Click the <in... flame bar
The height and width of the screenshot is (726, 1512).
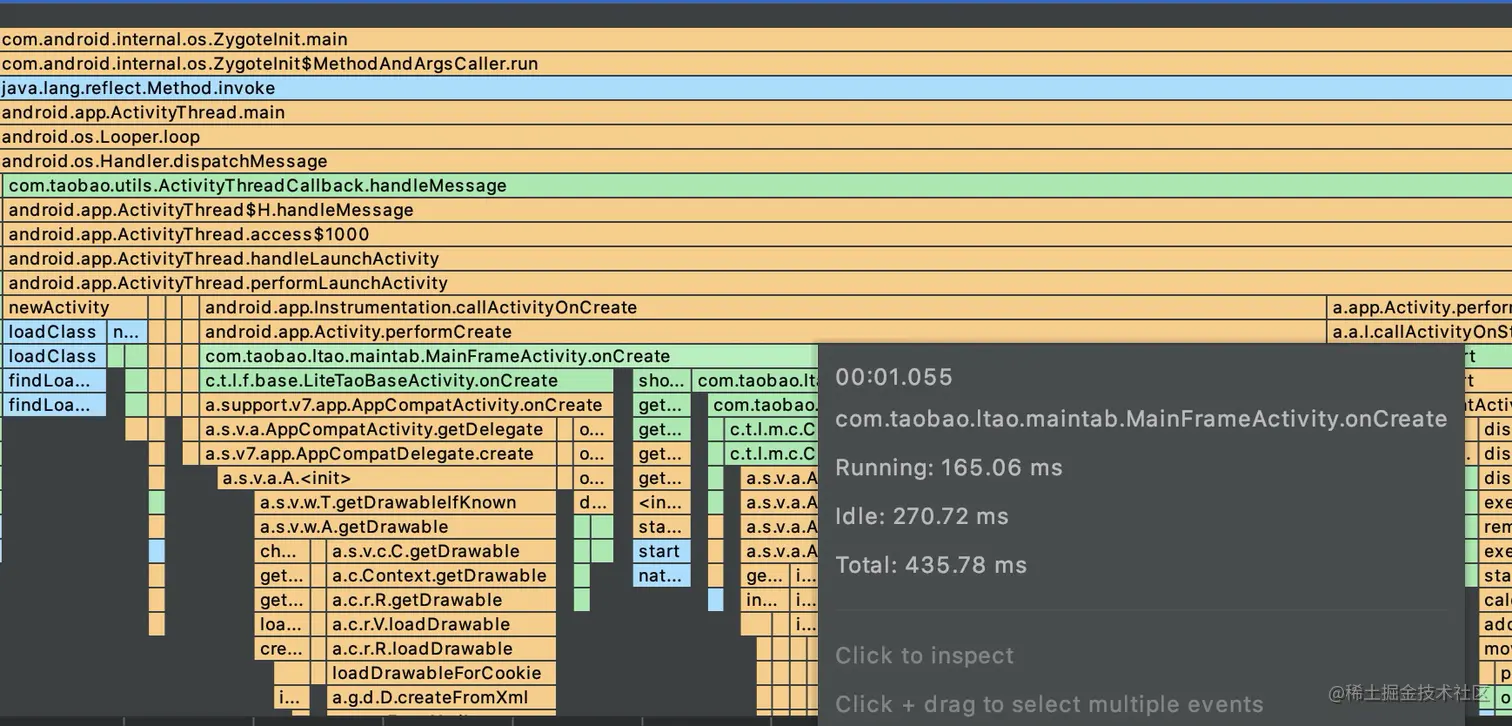pos(662,502)
